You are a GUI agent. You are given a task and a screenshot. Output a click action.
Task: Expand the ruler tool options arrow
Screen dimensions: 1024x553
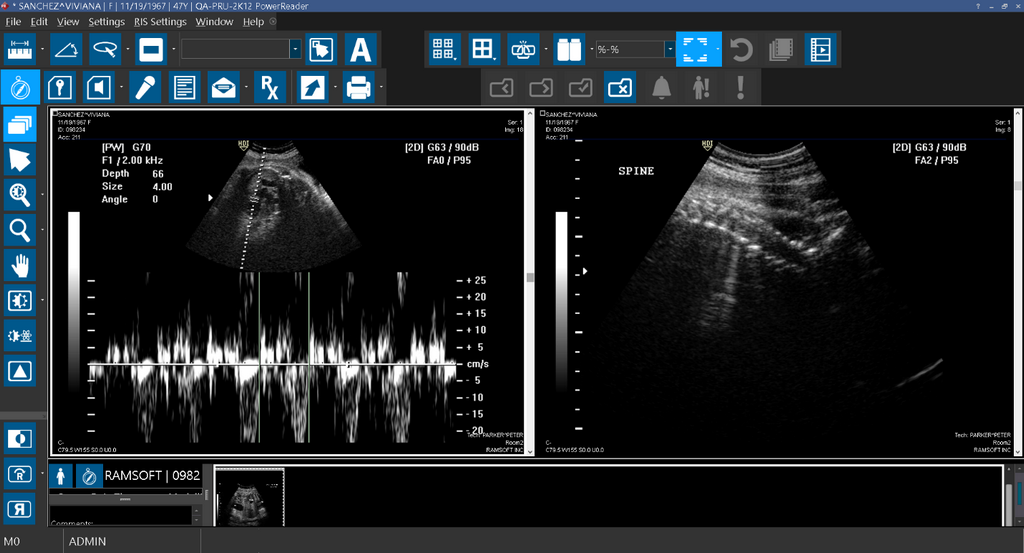(x=42, y=48)
